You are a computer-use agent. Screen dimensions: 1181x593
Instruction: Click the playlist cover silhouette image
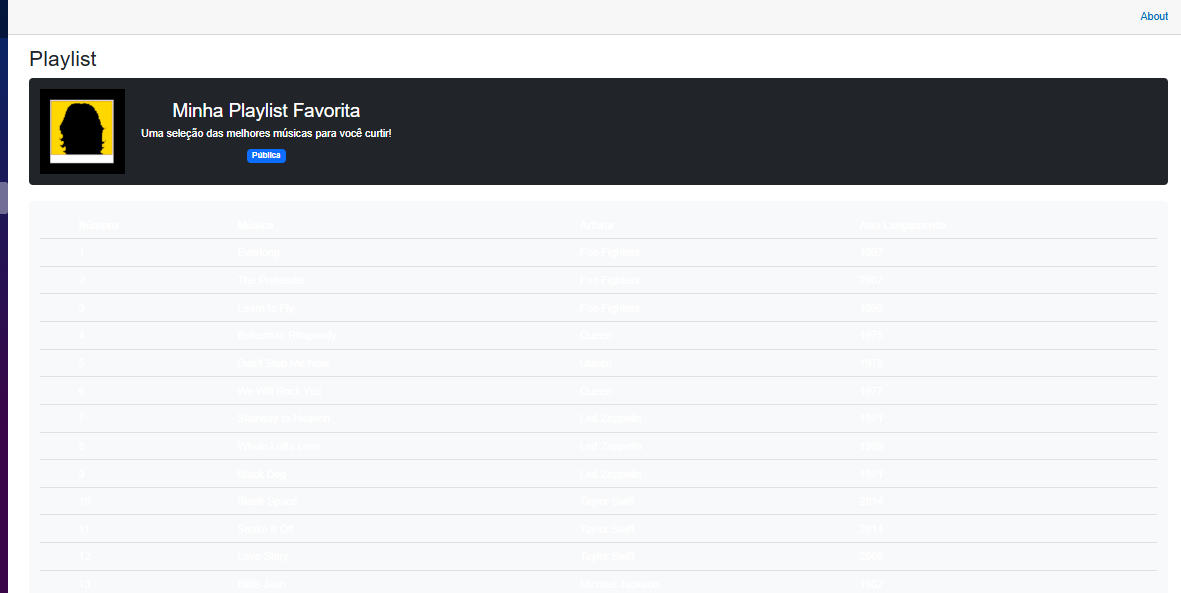coord(82,131)
